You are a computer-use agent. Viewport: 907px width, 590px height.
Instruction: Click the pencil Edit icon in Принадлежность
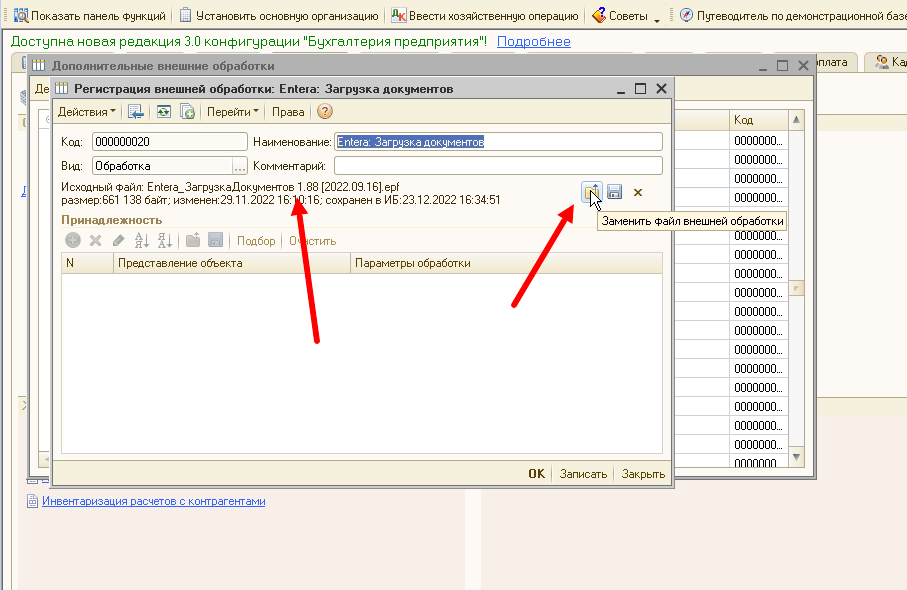(119, 240)
